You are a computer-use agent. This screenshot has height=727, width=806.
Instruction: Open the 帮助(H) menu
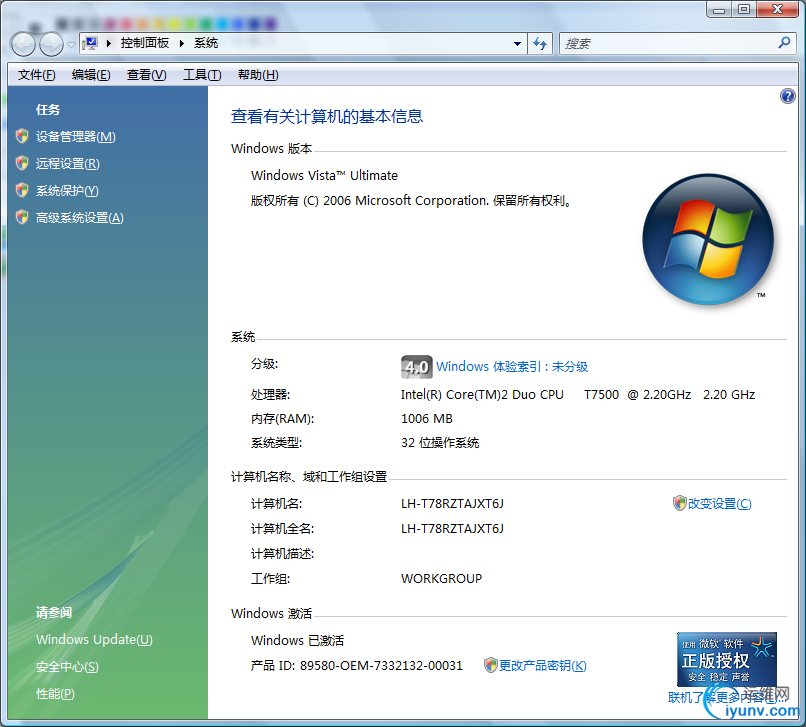coord(258,75)
